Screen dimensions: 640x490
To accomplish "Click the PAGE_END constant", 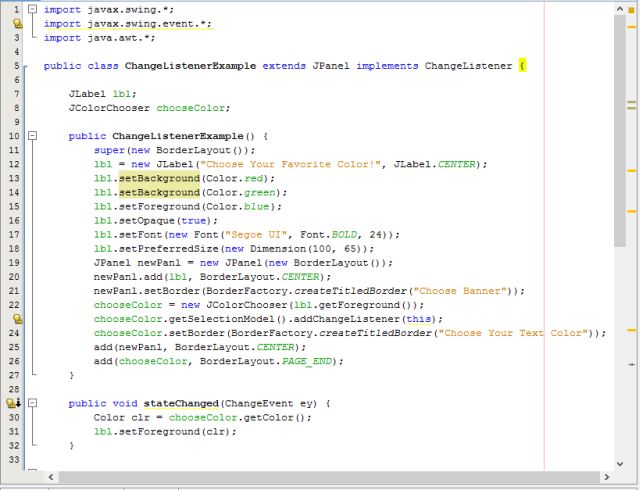I will coord(307,361).
